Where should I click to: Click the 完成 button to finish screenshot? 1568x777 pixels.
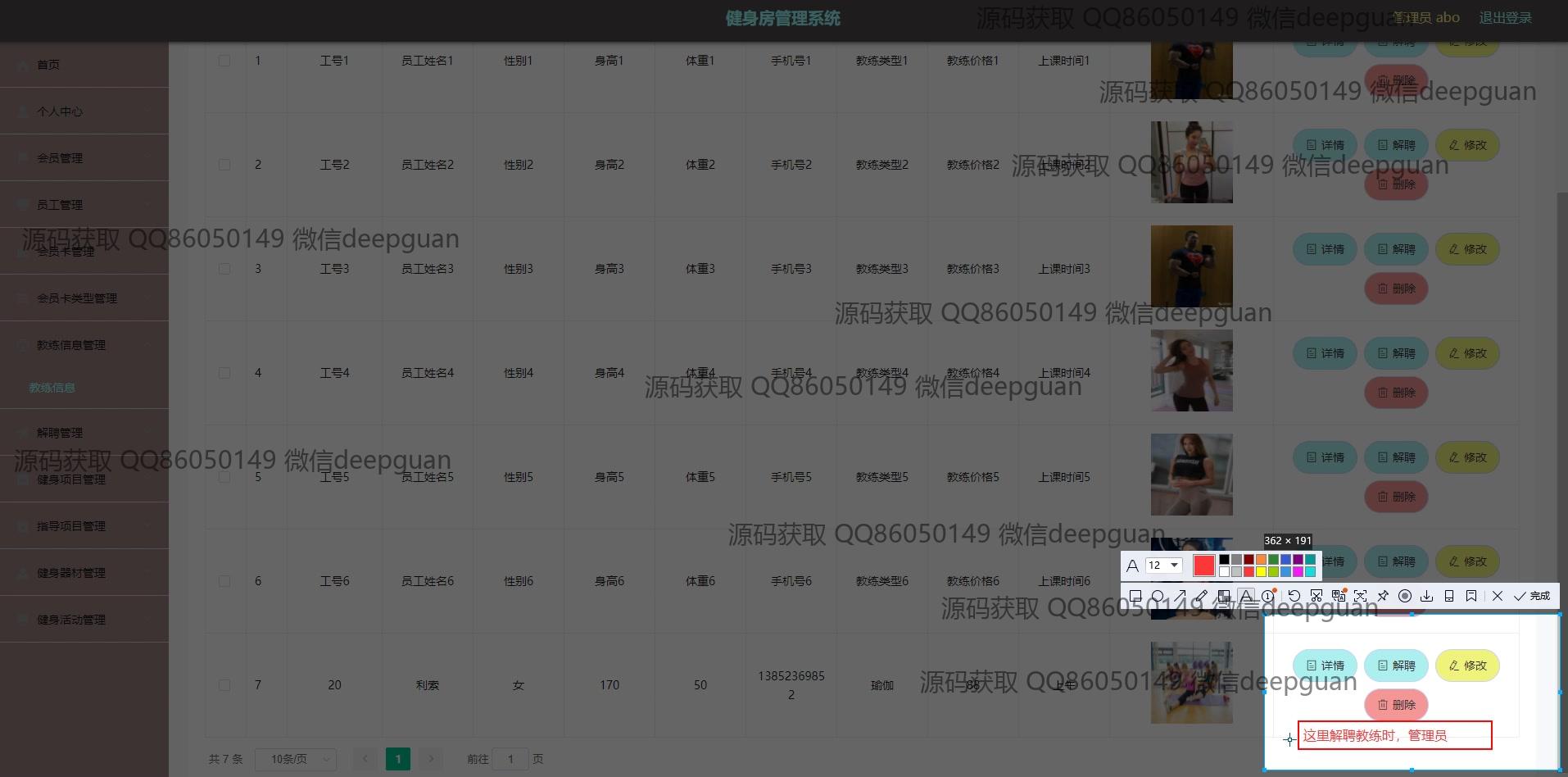pyautogui.click(x=1532, y=596)
